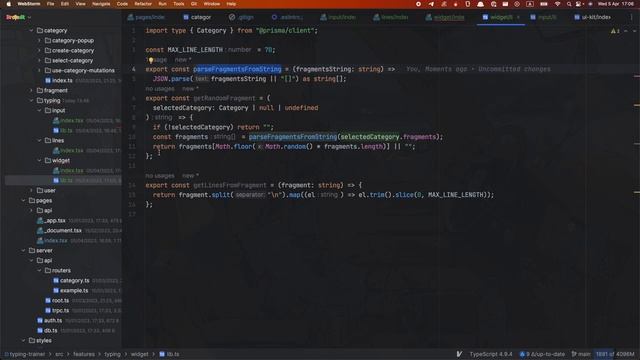Switch to the ui-kit/index editor tab
Image resolution: width=640 pixels, height=360 pixels.
pyautogui.click(x=593, y=17)
